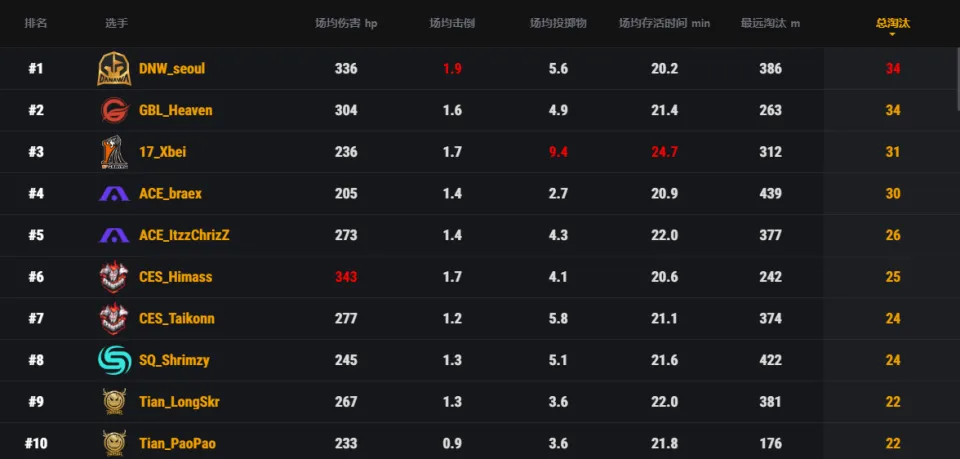The image size is (960, 459).
Task: Open player DNW_seoul's profile name link
Action: point(172,69)
